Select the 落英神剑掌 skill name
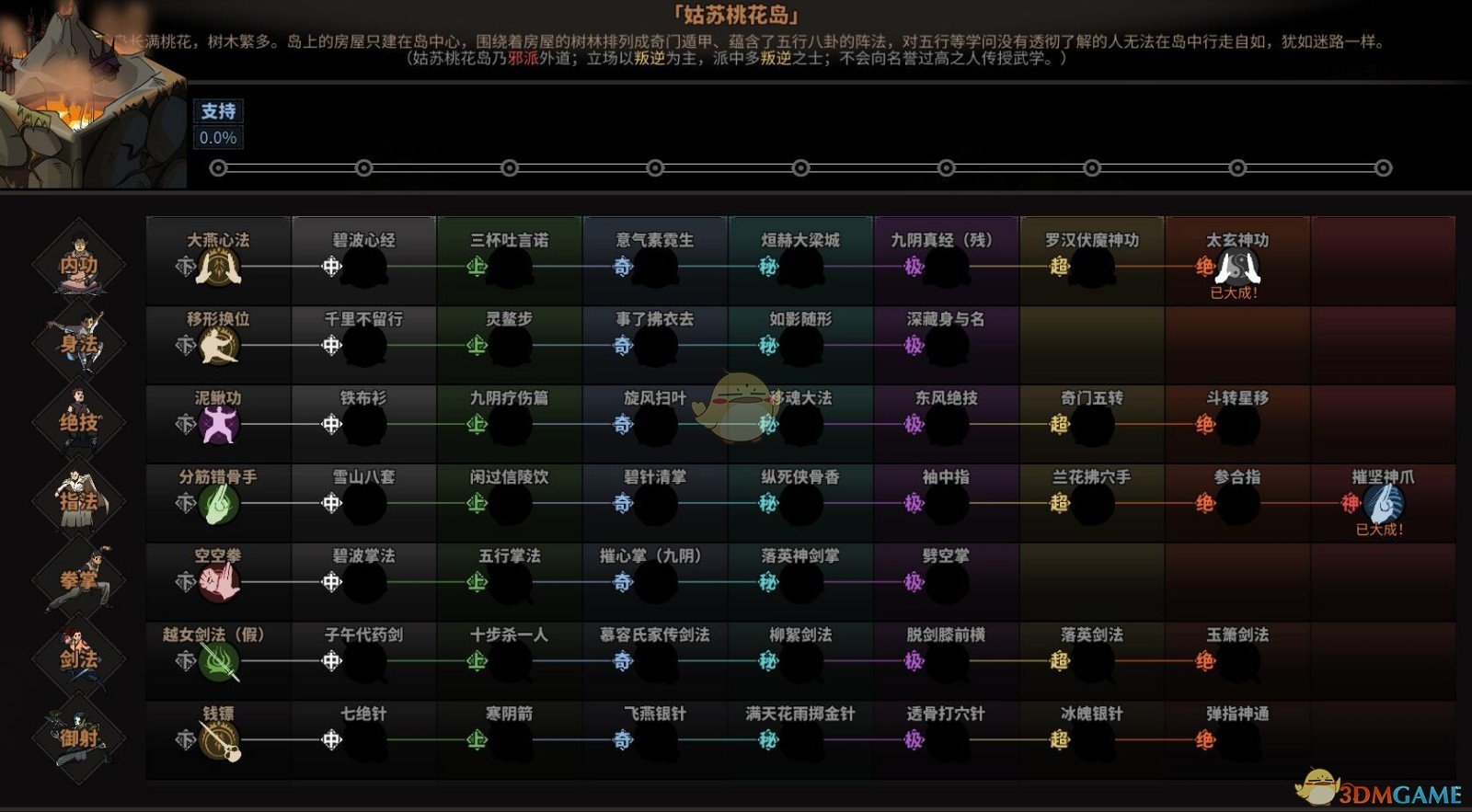The height and width of the screenshot is (812, 1472). [x=800, y=556]
